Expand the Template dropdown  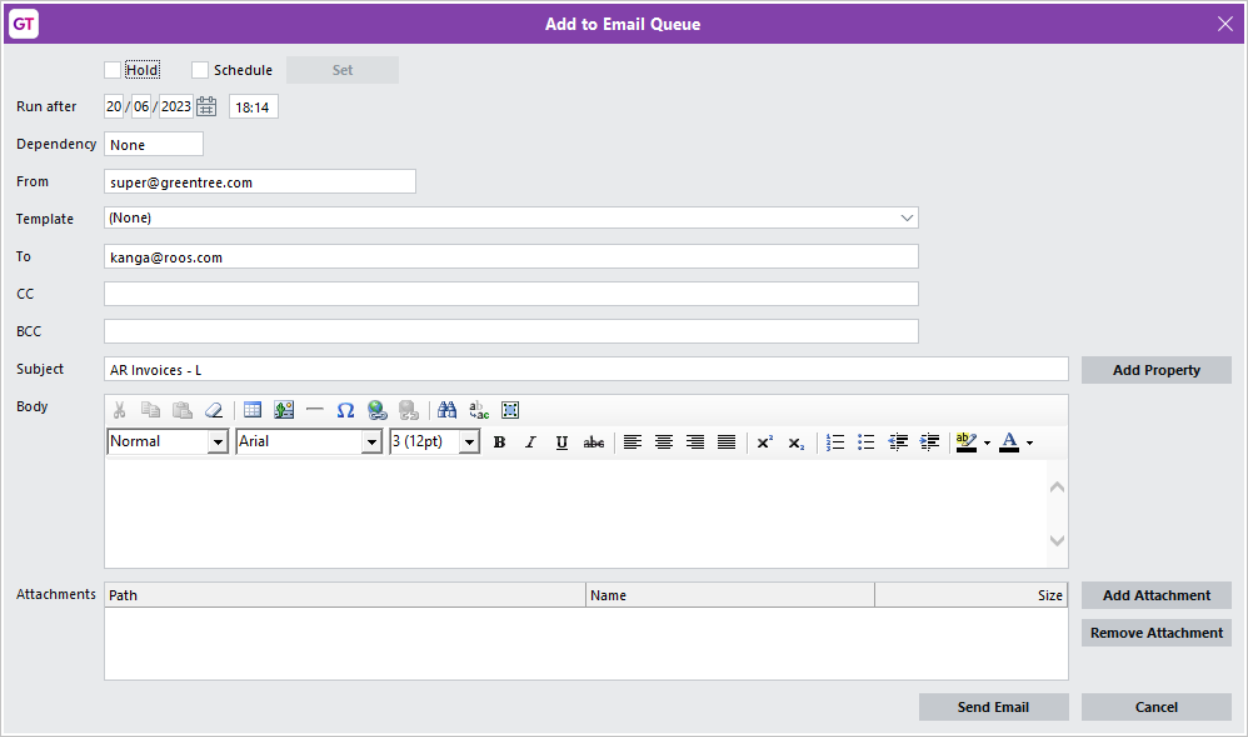(x=907, y=218)
